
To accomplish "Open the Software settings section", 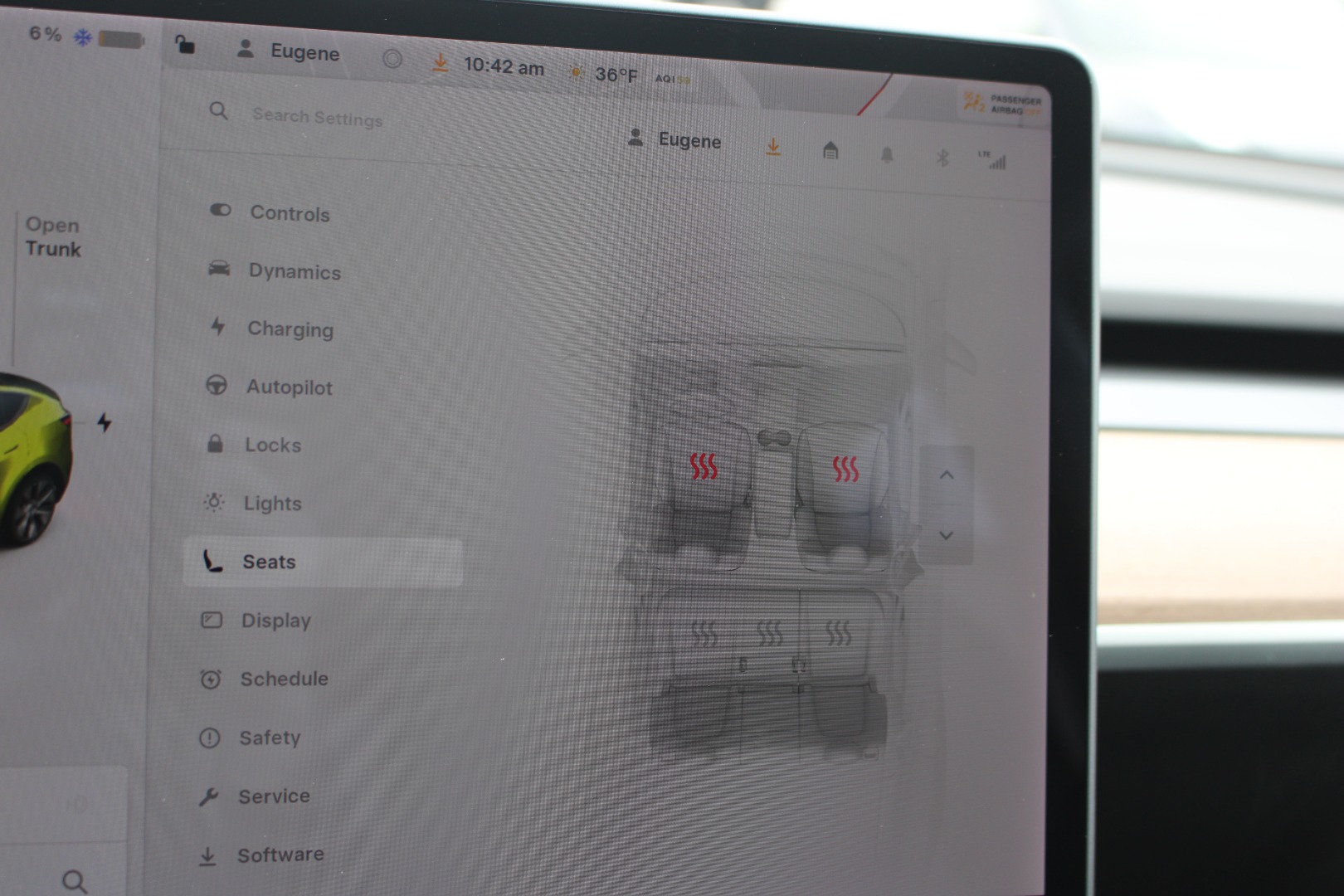I will point(280,855).
